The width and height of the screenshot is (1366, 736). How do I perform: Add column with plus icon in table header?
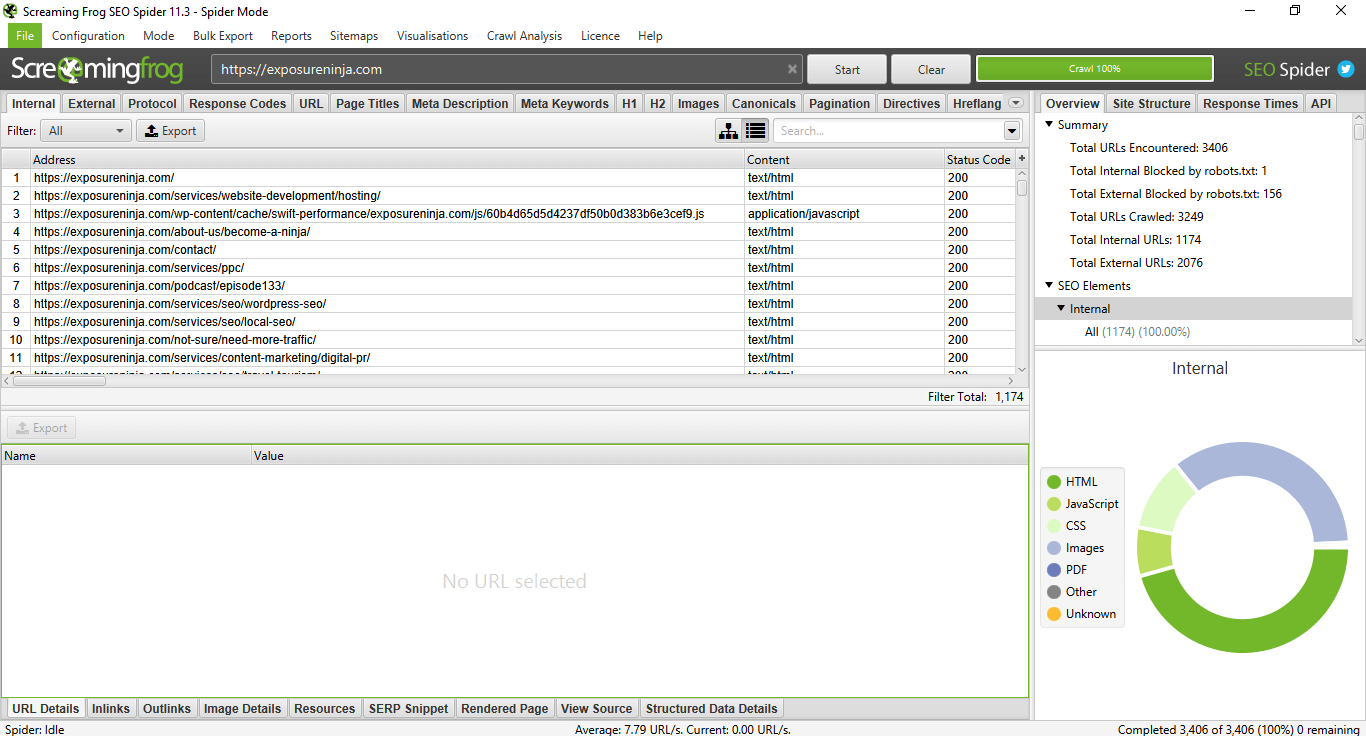(x=1022, y=159)
